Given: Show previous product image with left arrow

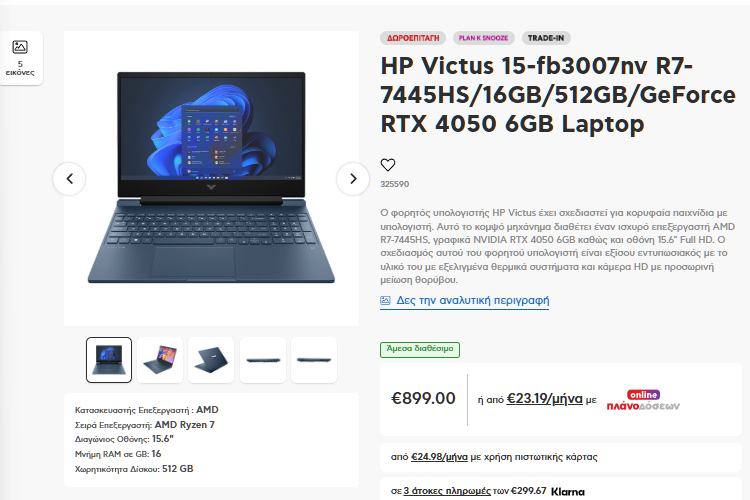Looking at the screenshot, I should tap(69, 179).
